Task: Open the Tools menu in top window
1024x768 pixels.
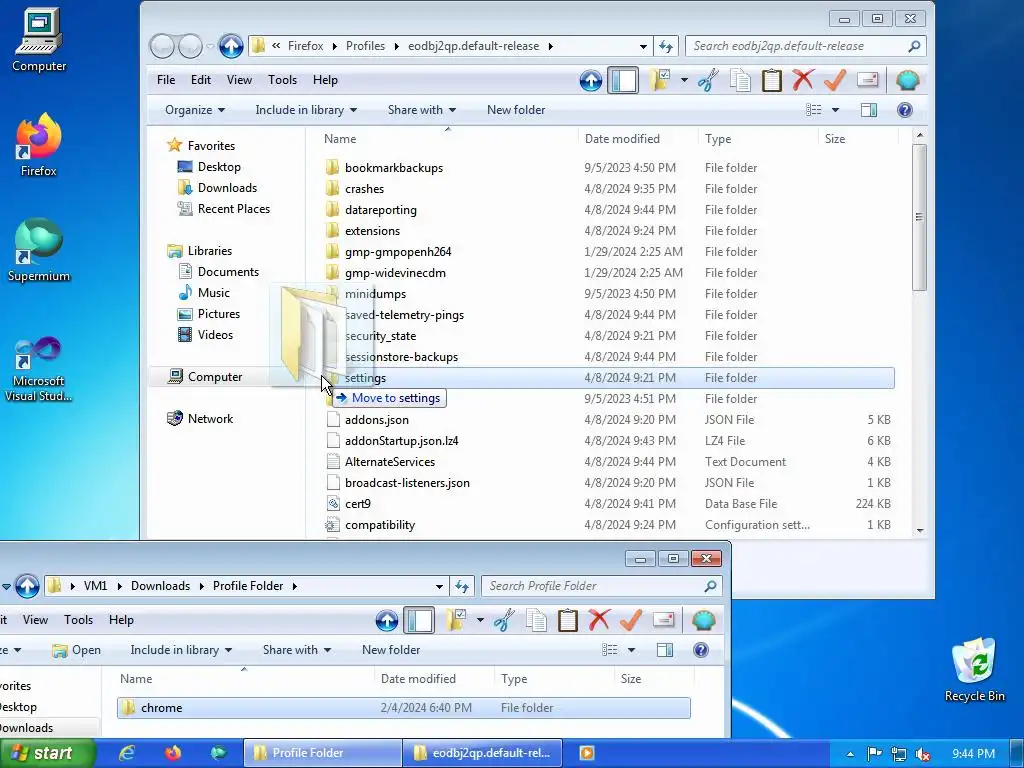Action: (282, 80)
